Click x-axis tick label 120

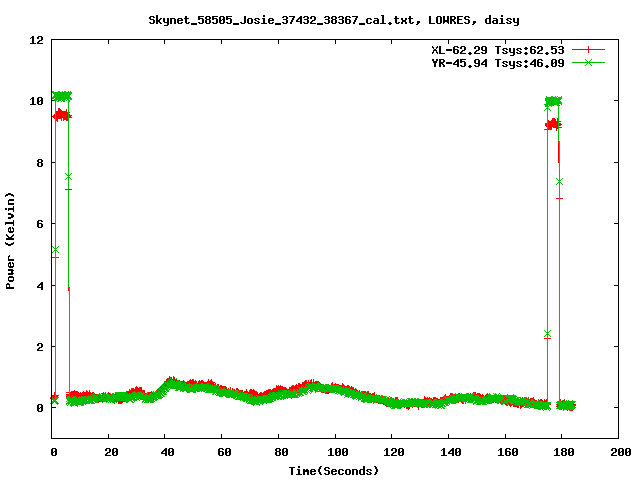pos(394,452)
